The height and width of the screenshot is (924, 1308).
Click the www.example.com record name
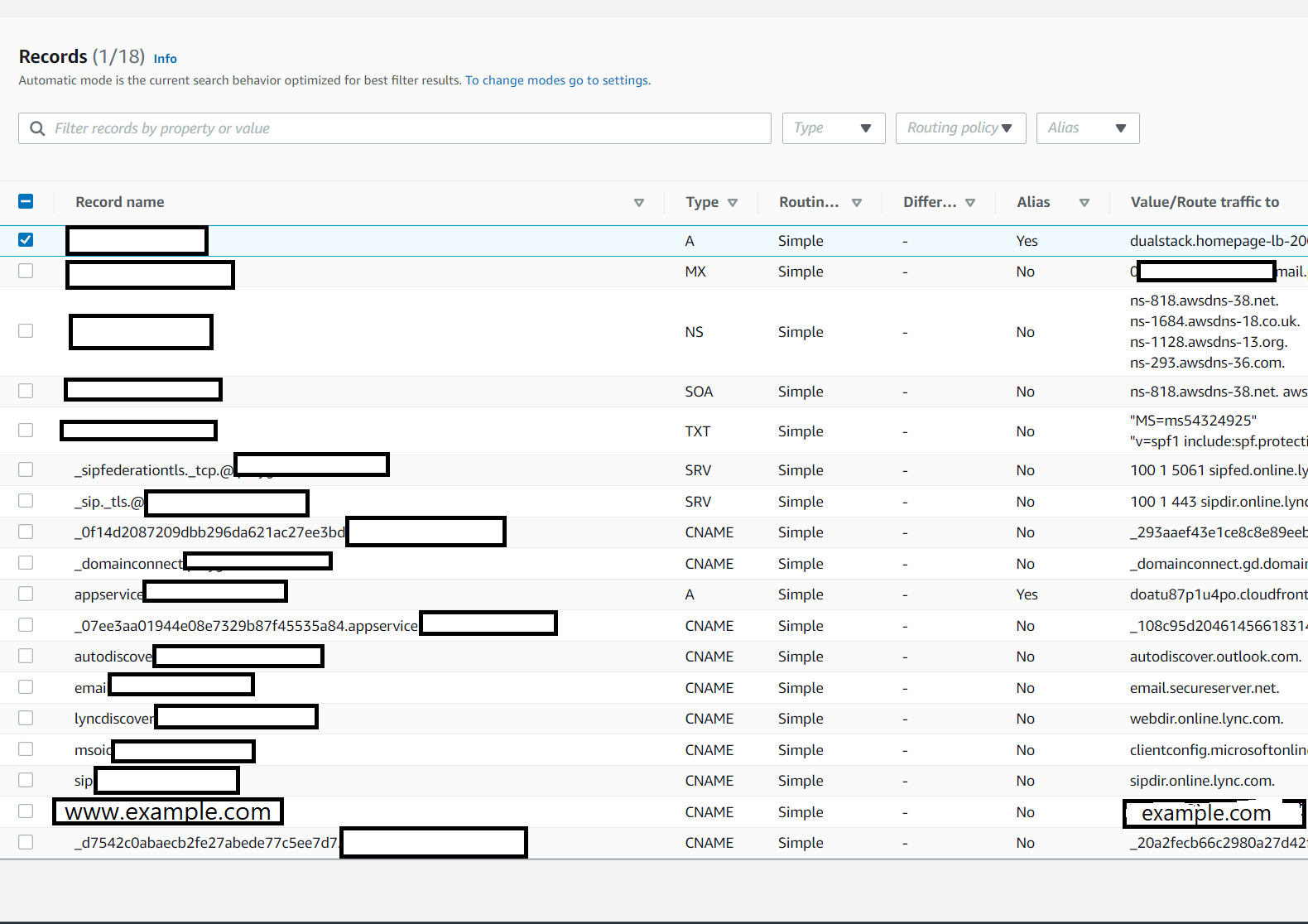[168, 811]
